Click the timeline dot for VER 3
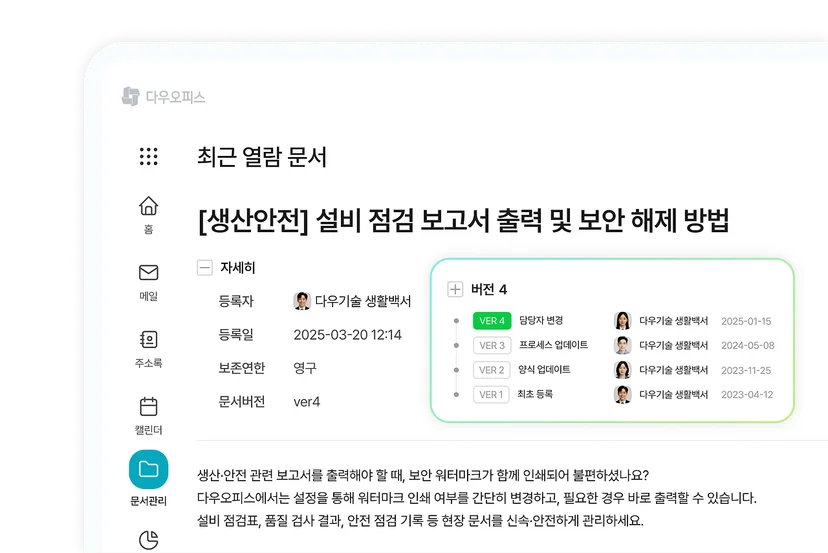The width and height of the screenshot is (828, 553). click(456, 345)
